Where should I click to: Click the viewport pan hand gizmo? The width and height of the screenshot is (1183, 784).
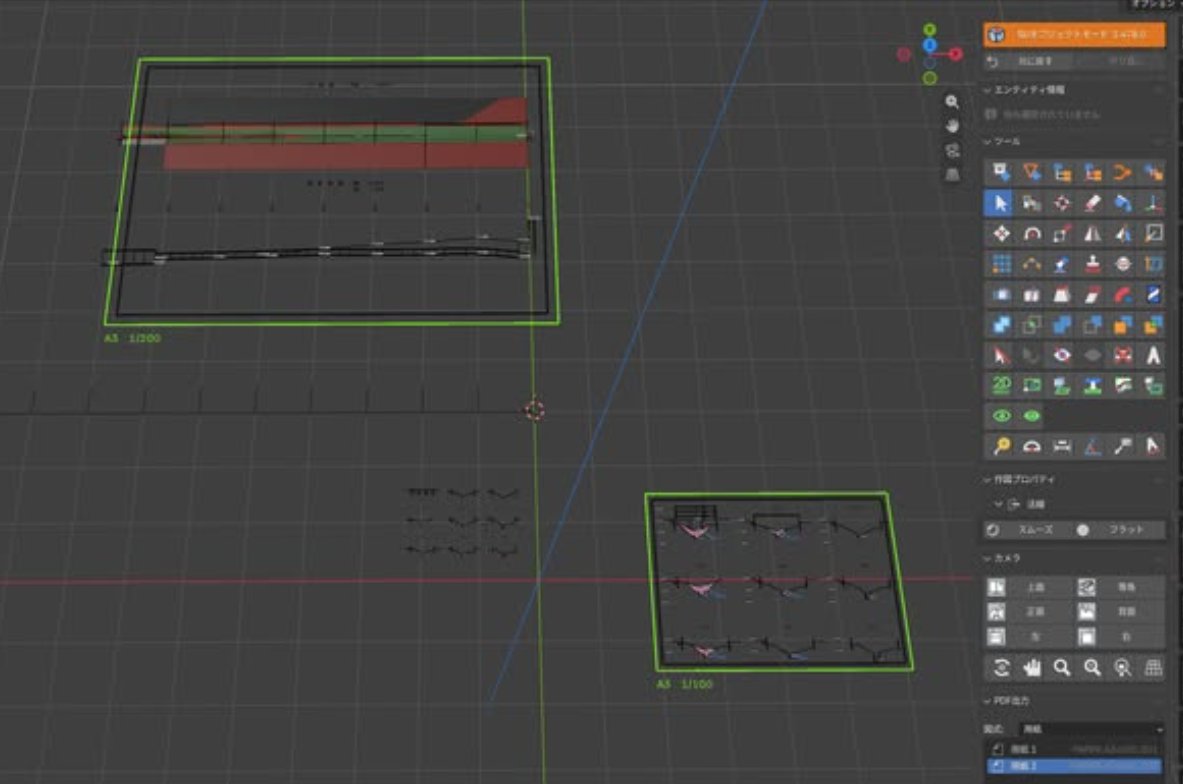pos(952,126)
